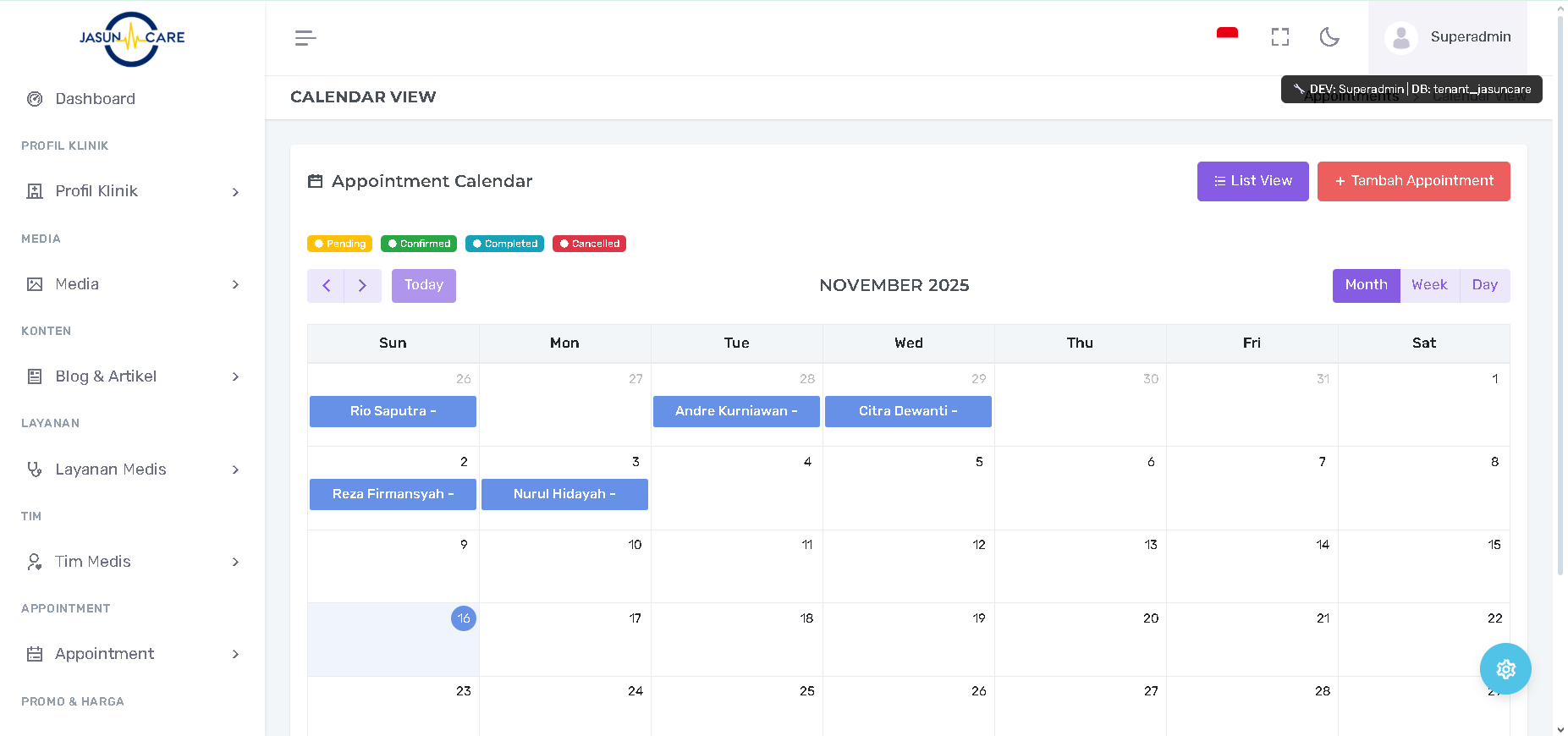
Task: Switch the calendar to Day view
Action: click(1484, 286)
